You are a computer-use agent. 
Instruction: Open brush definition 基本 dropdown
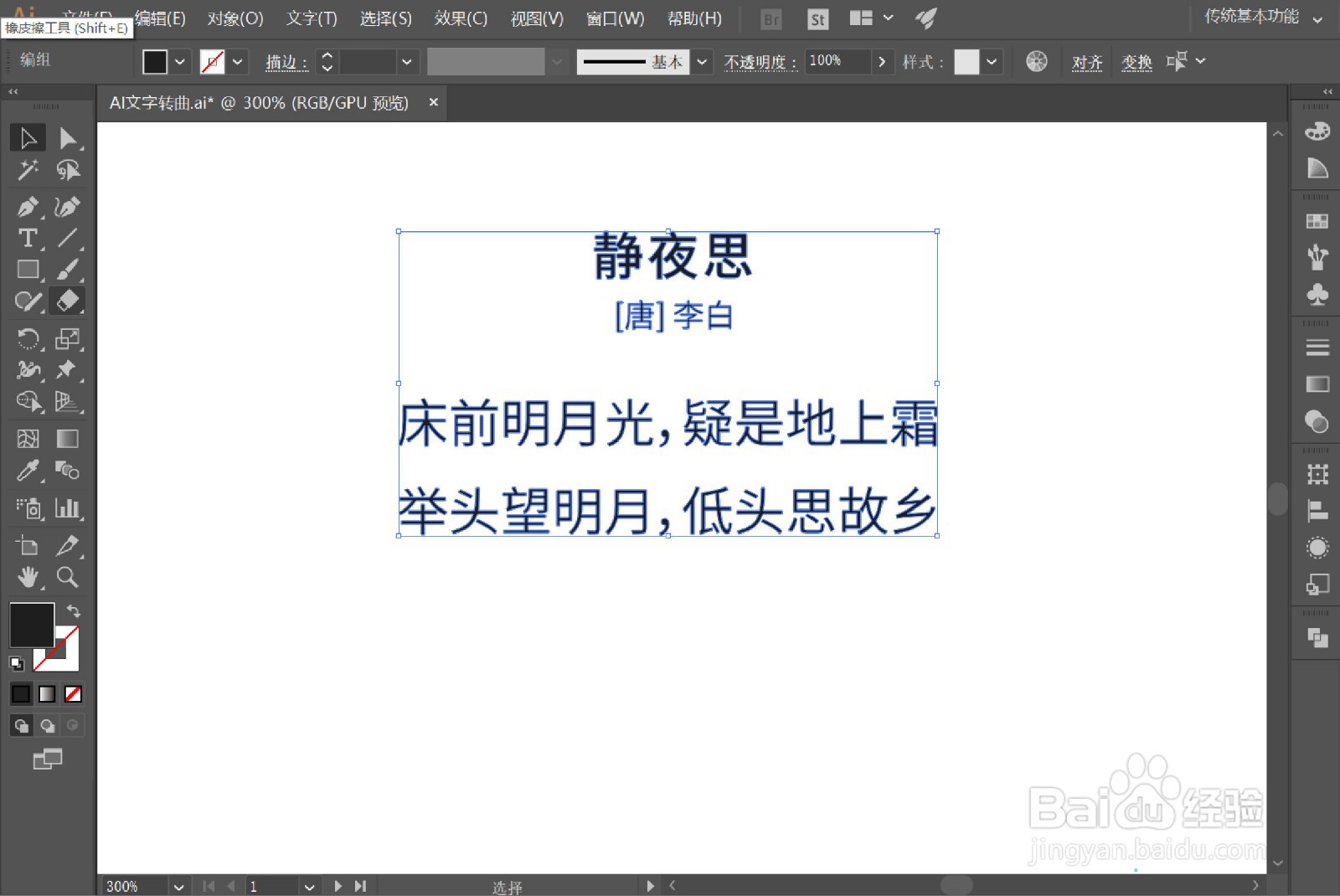[702, 61]
